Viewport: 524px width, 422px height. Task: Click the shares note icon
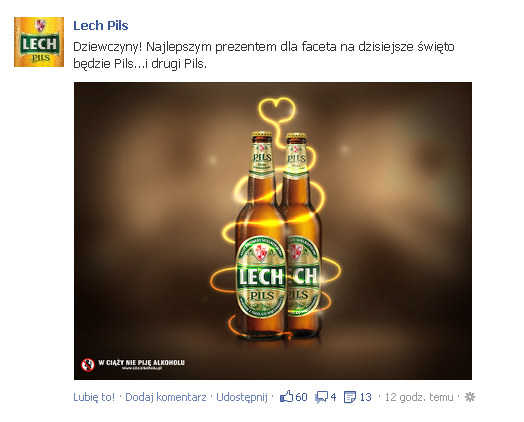coord(350,397)
